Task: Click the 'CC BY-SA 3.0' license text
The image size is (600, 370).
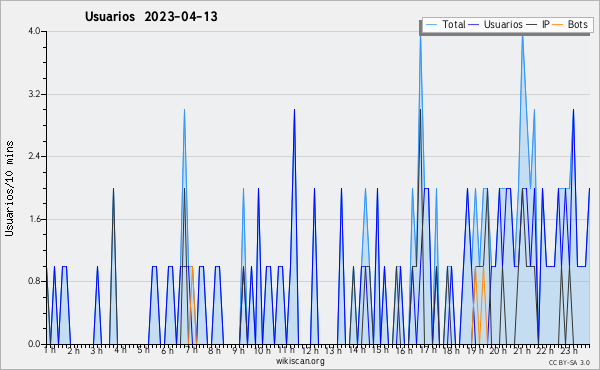Action: tap(569, 363)
